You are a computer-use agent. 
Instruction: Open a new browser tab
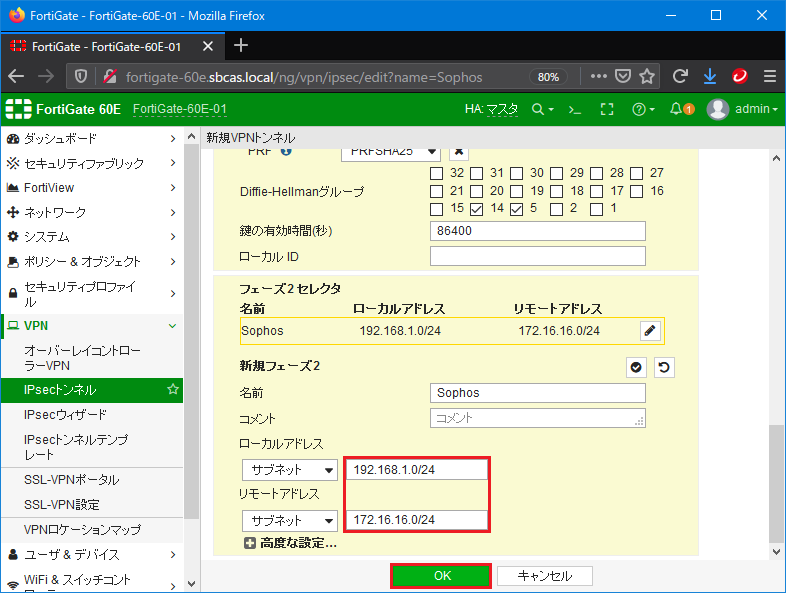pyautogui.click(x=241, y=46)
